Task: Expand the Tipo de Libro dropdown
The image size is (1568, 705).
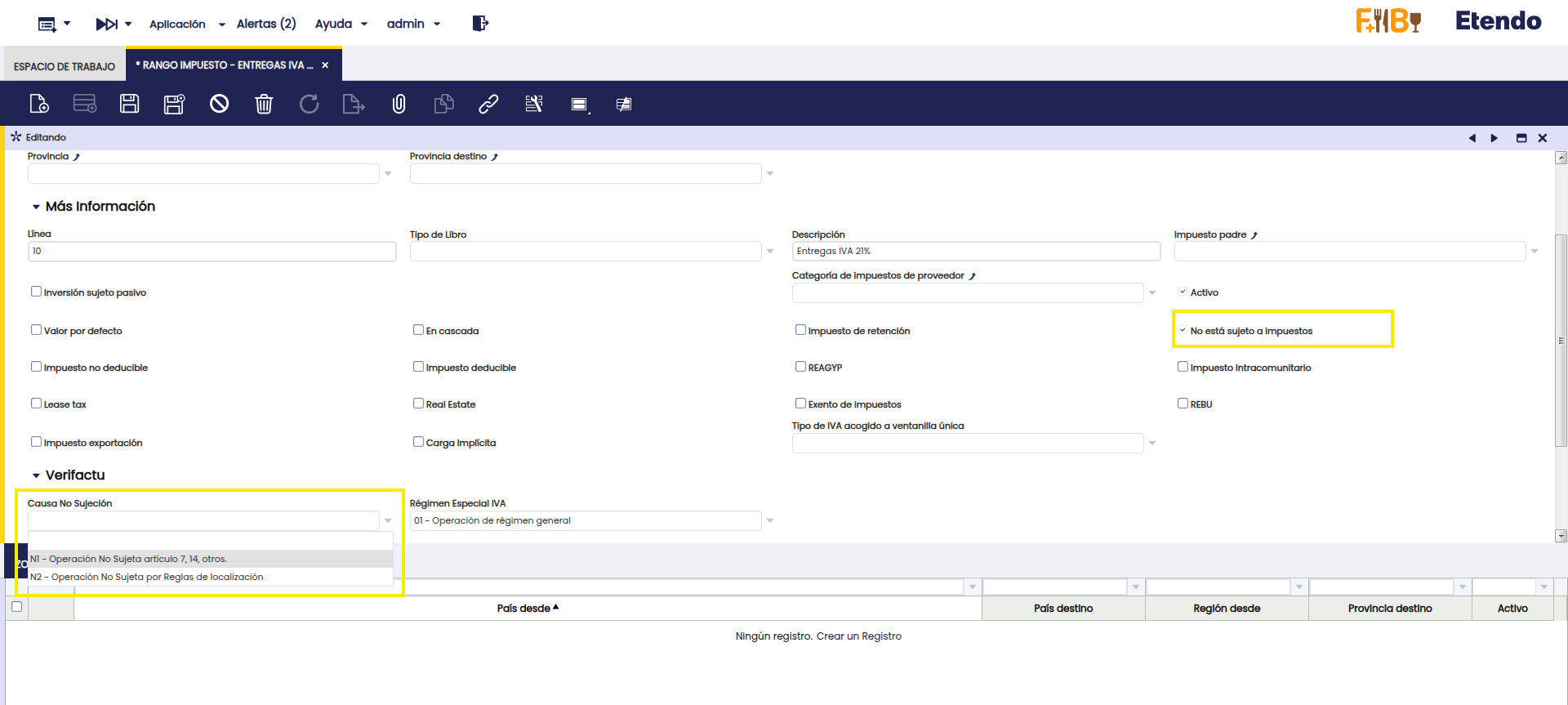Action: [769, 251]
